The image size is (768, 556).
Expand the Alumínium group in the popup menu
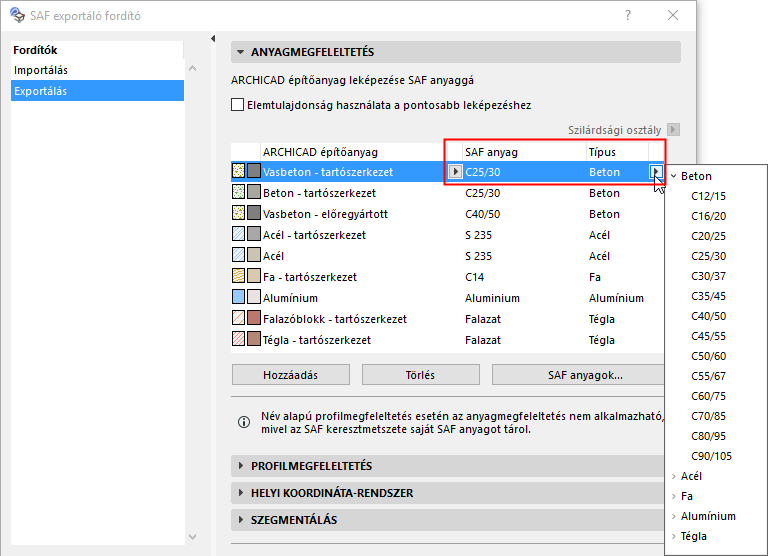tap(674, 516)
